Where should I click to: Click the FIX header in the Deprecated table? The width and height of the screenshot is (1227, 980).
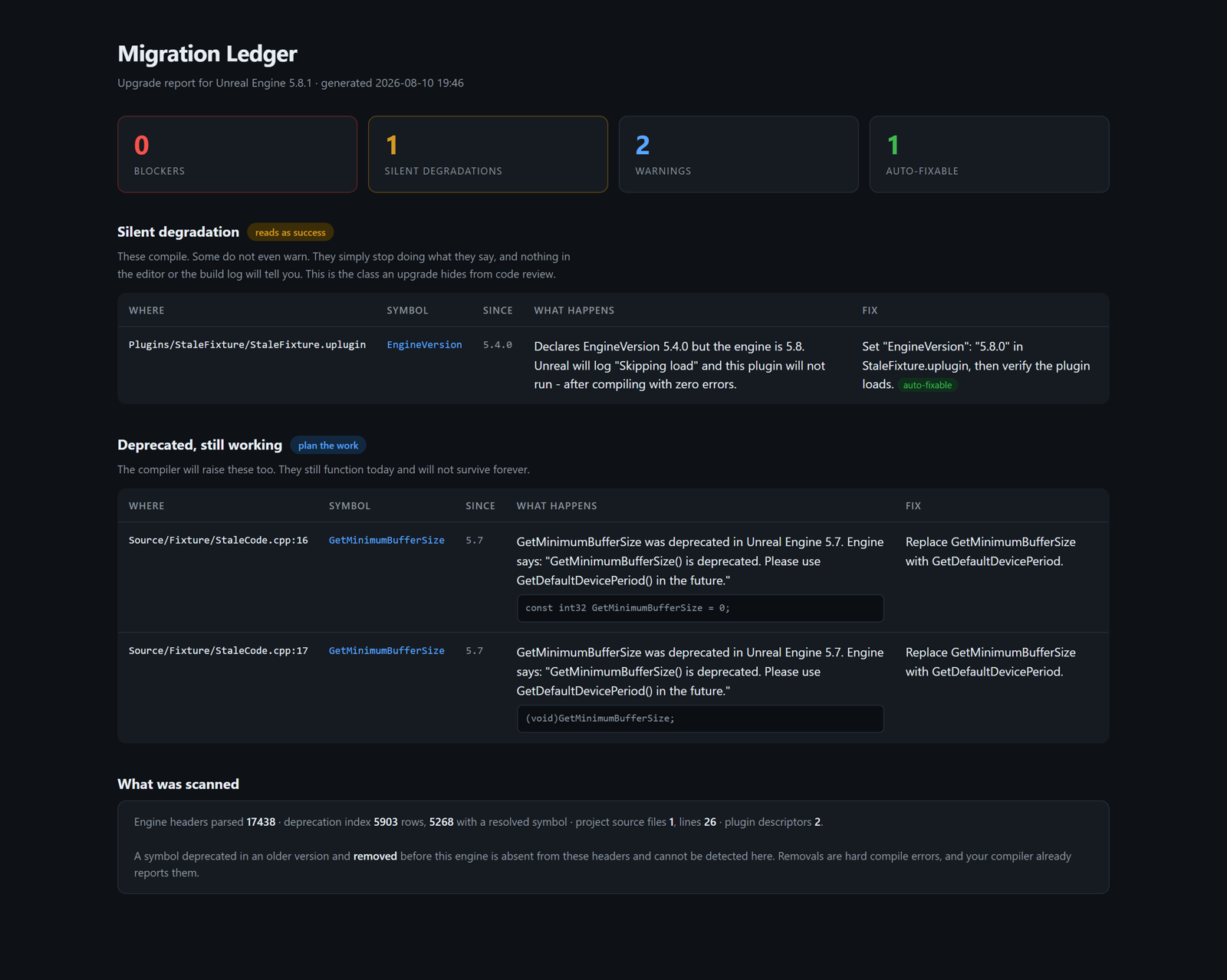tap(913, 506)
